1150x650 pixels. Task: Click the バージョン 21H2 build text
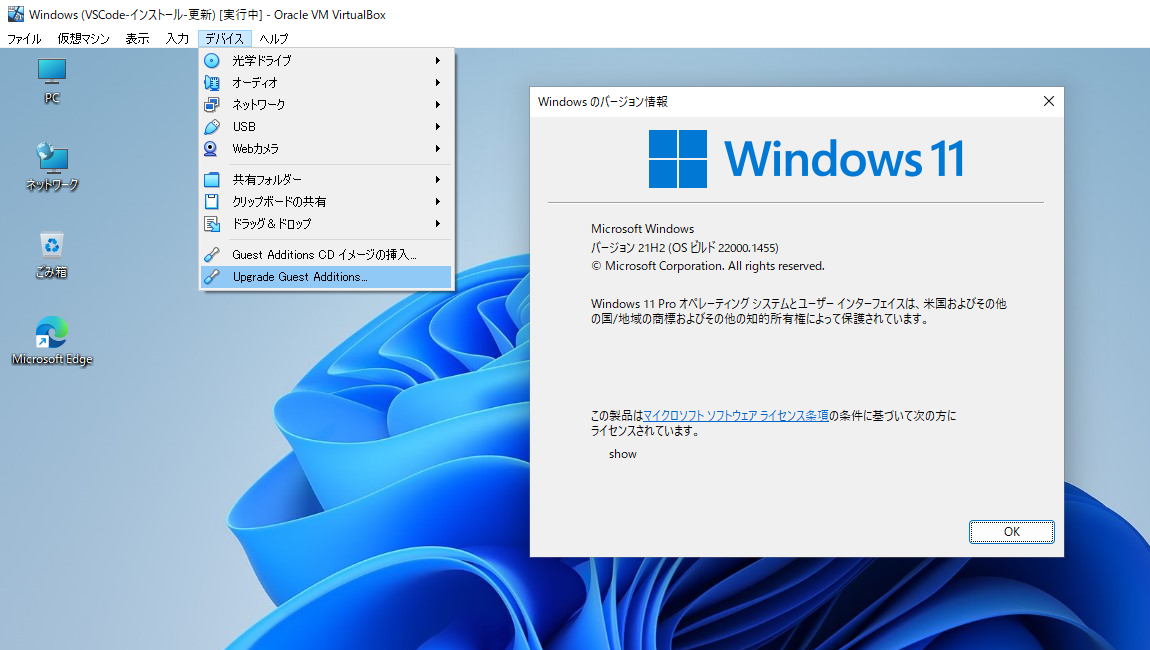coord(685,248)
